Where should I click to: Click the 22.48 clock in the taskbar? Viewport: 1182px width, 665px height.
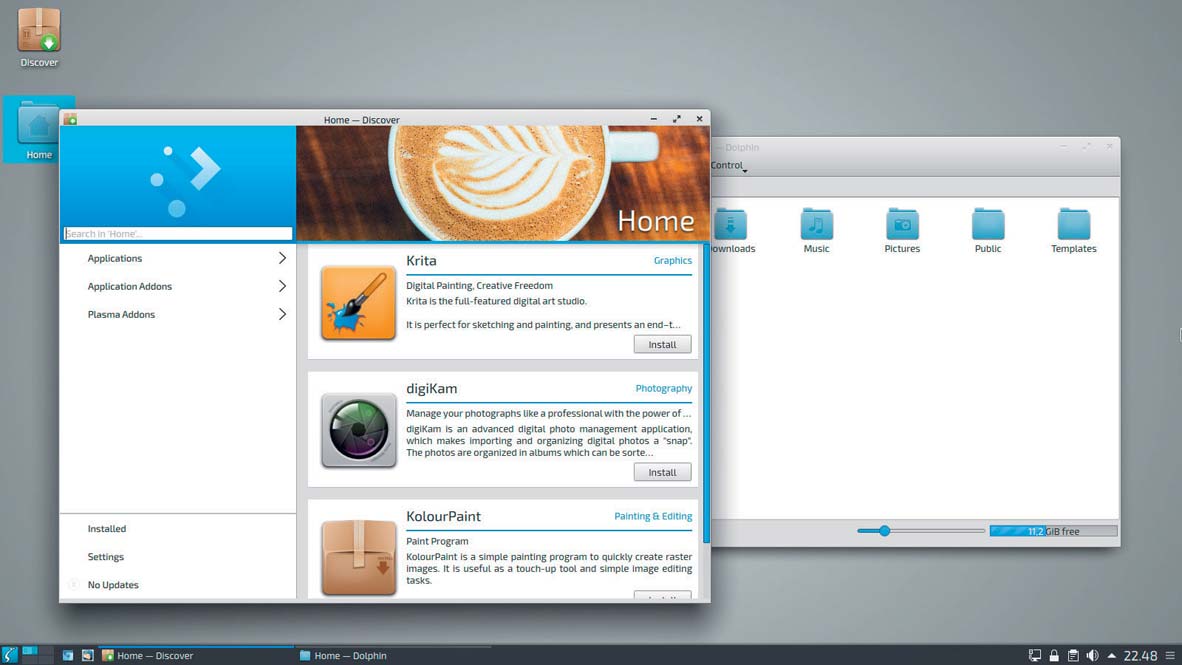tap(1140, 656)
